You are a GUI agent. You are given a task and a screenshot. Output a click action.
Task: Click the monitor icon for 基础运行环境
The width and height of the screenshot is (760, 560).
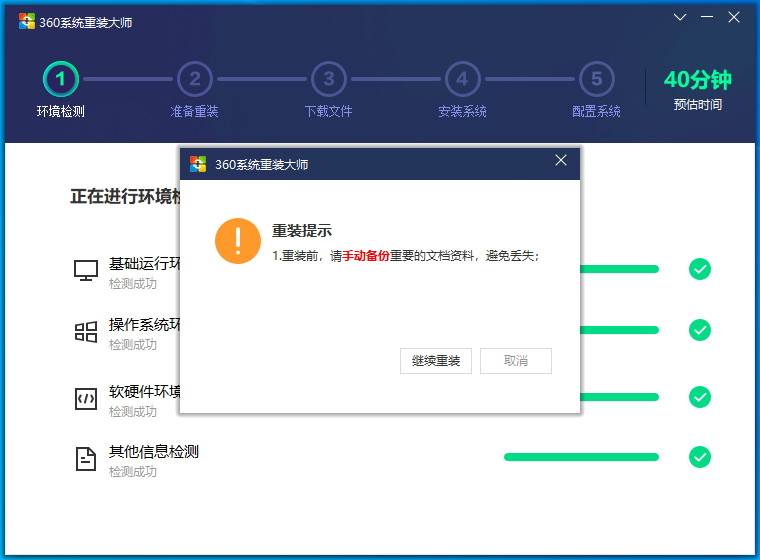86,270
